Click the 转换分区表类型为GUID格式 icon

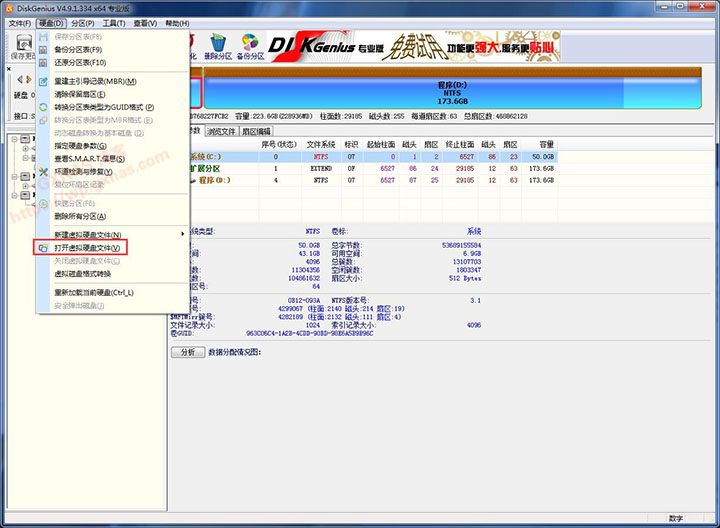click(43, 107)
